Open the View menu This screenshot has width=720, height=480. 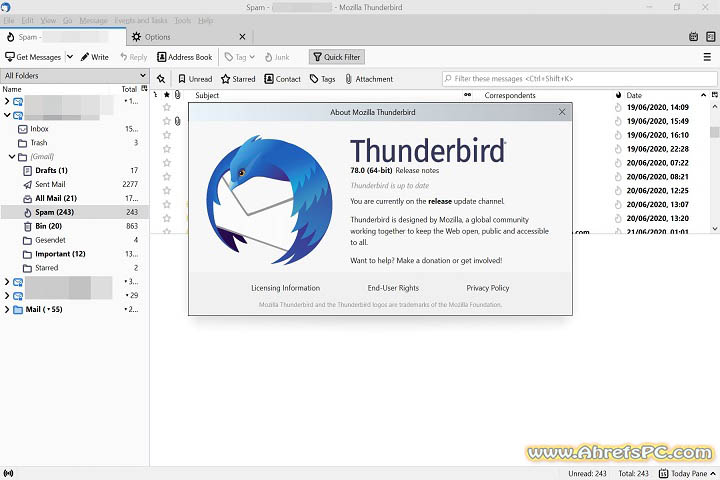(48, 20)
